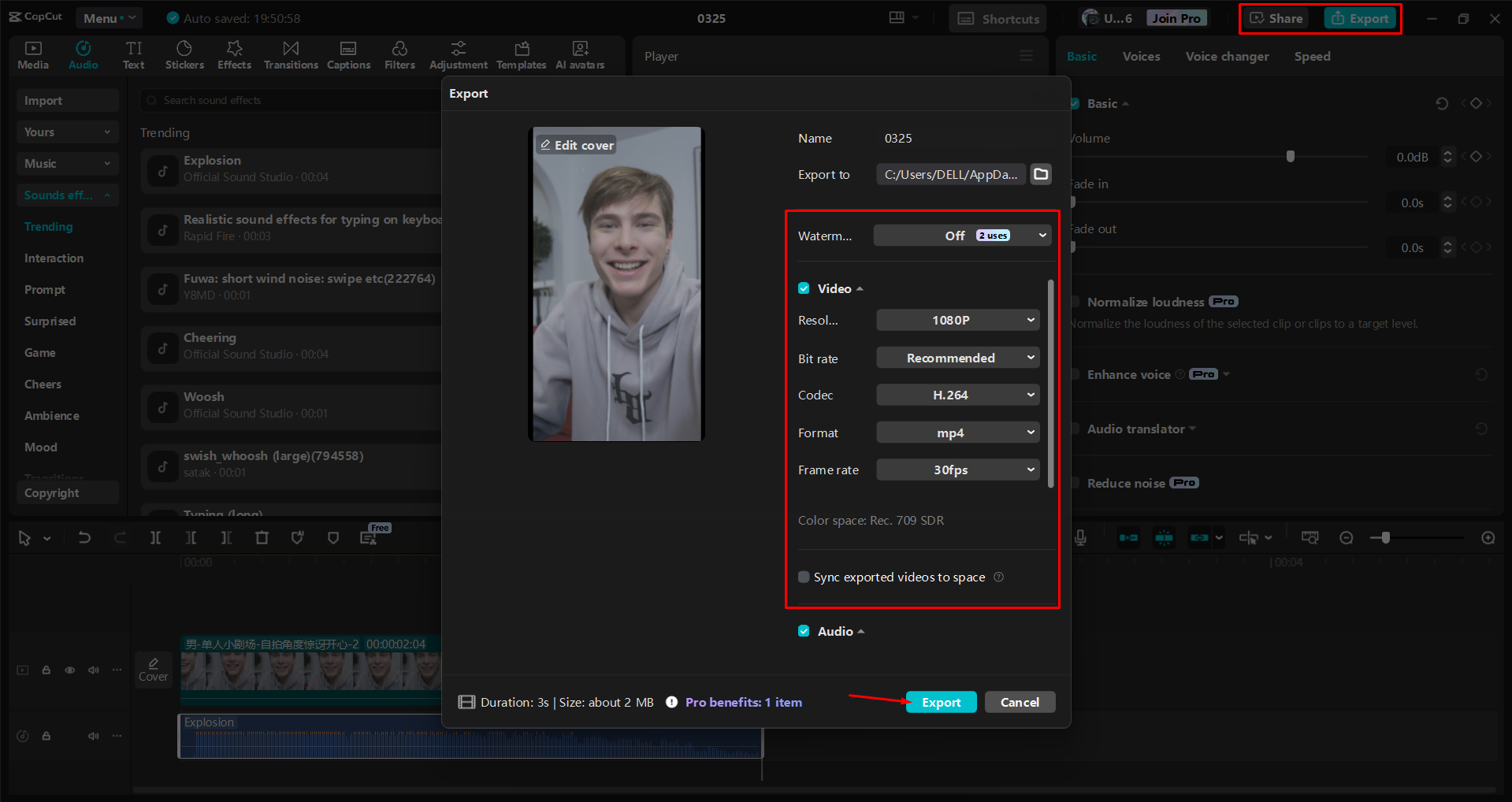This screenshot has height=802, width=1512.
Task: Open the Resolution dropdown set to 1080P
Action: [957, 320]
